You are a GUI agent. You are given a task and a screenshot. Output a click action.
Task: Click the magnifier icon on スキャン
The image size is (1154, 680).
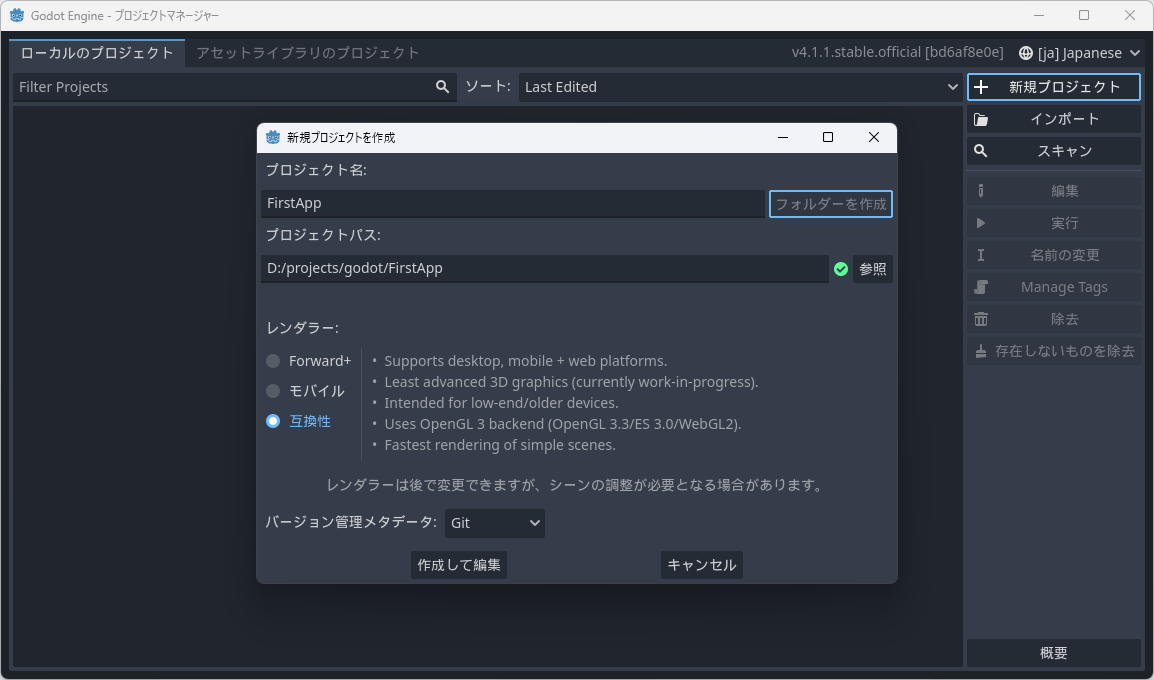coord(980,151)
